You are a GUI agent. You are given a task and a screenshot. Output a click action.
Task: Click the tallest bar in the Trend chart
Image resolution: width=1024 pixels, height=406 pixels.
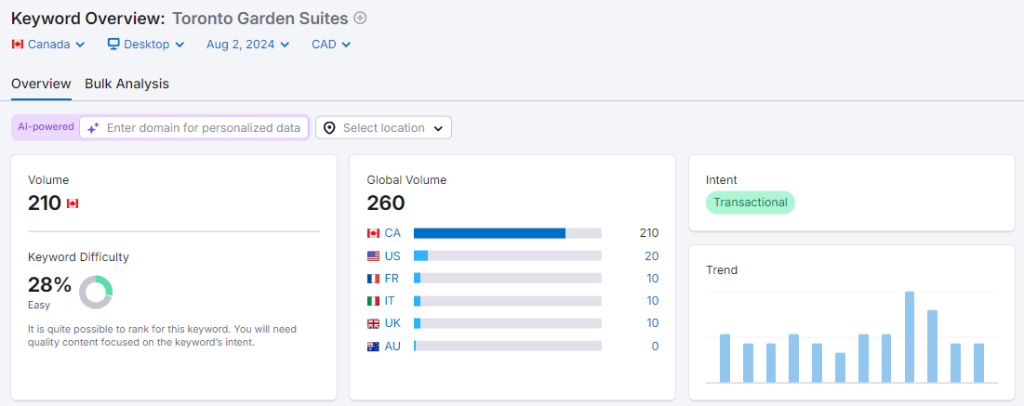pos(909,337)
